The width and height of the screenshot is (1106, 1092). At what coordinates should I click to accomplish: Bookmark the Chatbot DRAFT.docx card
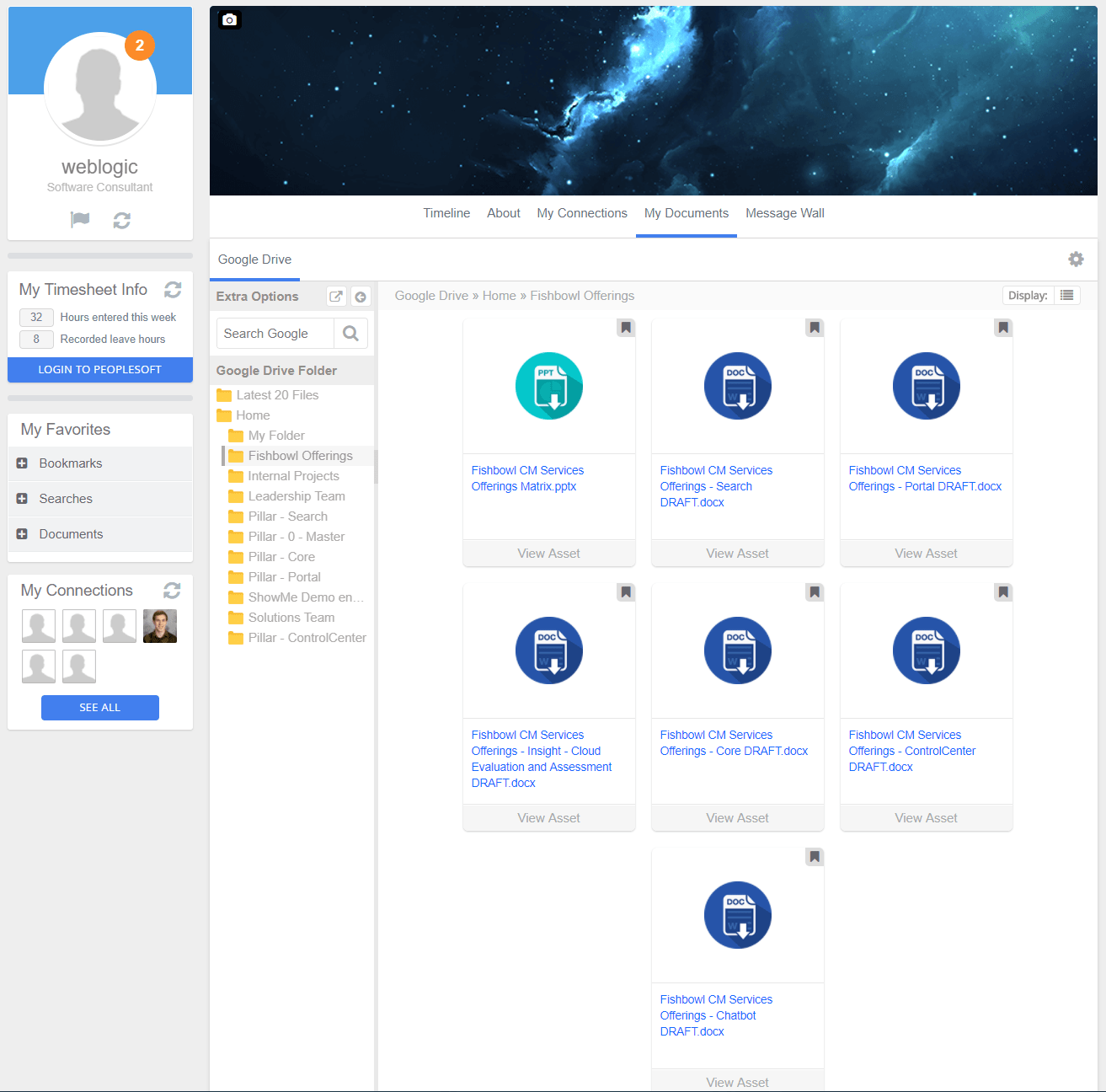click(815, 857)
